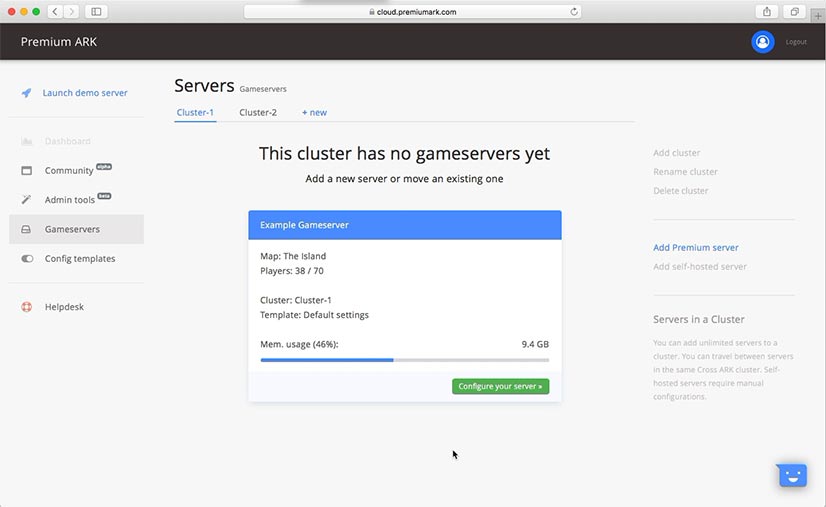This screenshot has width=826, height=507.
Task: Show all Safari tabs overview
Action: [794, 12]
